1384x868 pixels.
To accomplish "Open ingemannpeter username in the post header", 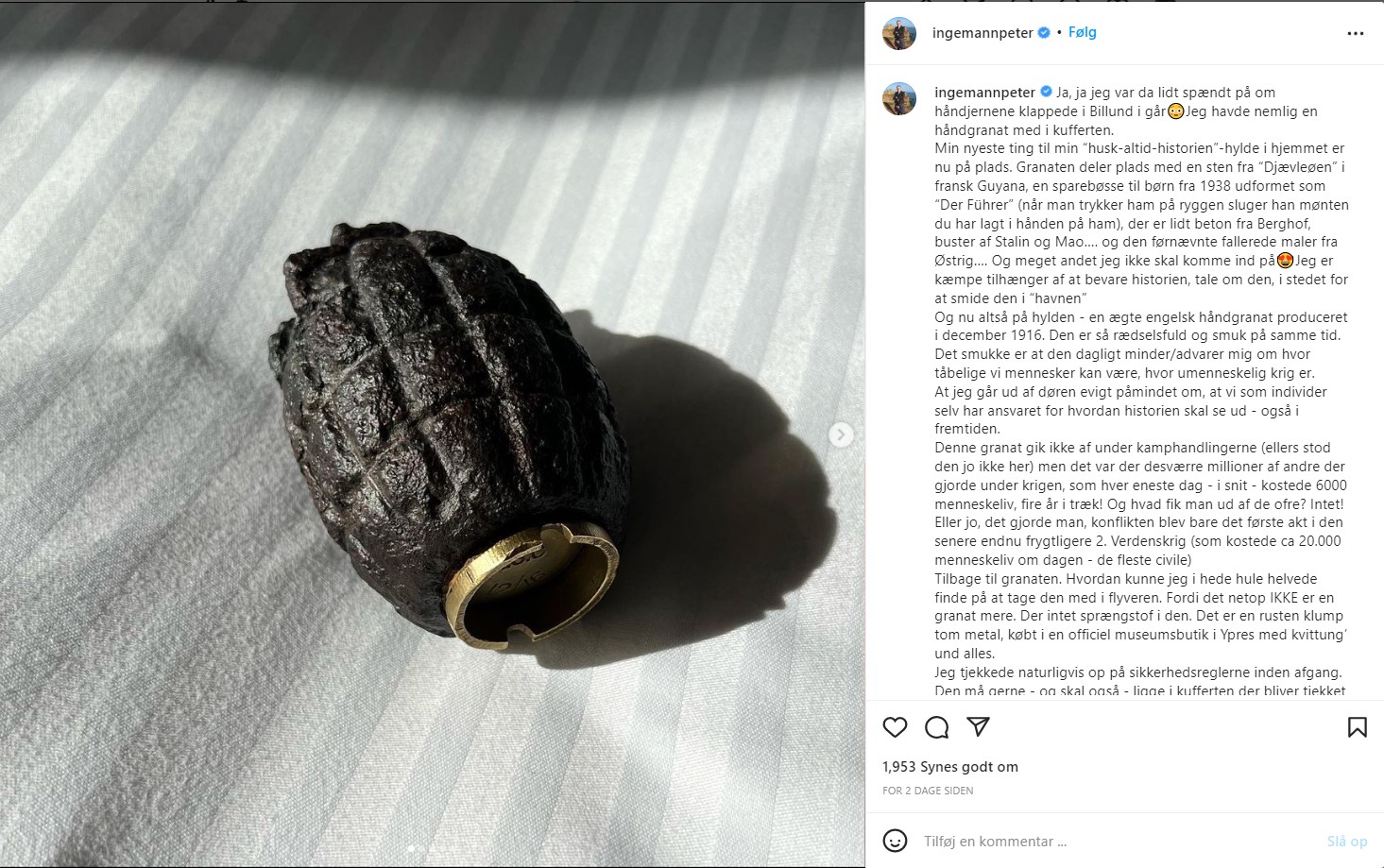I will point(982,33).
